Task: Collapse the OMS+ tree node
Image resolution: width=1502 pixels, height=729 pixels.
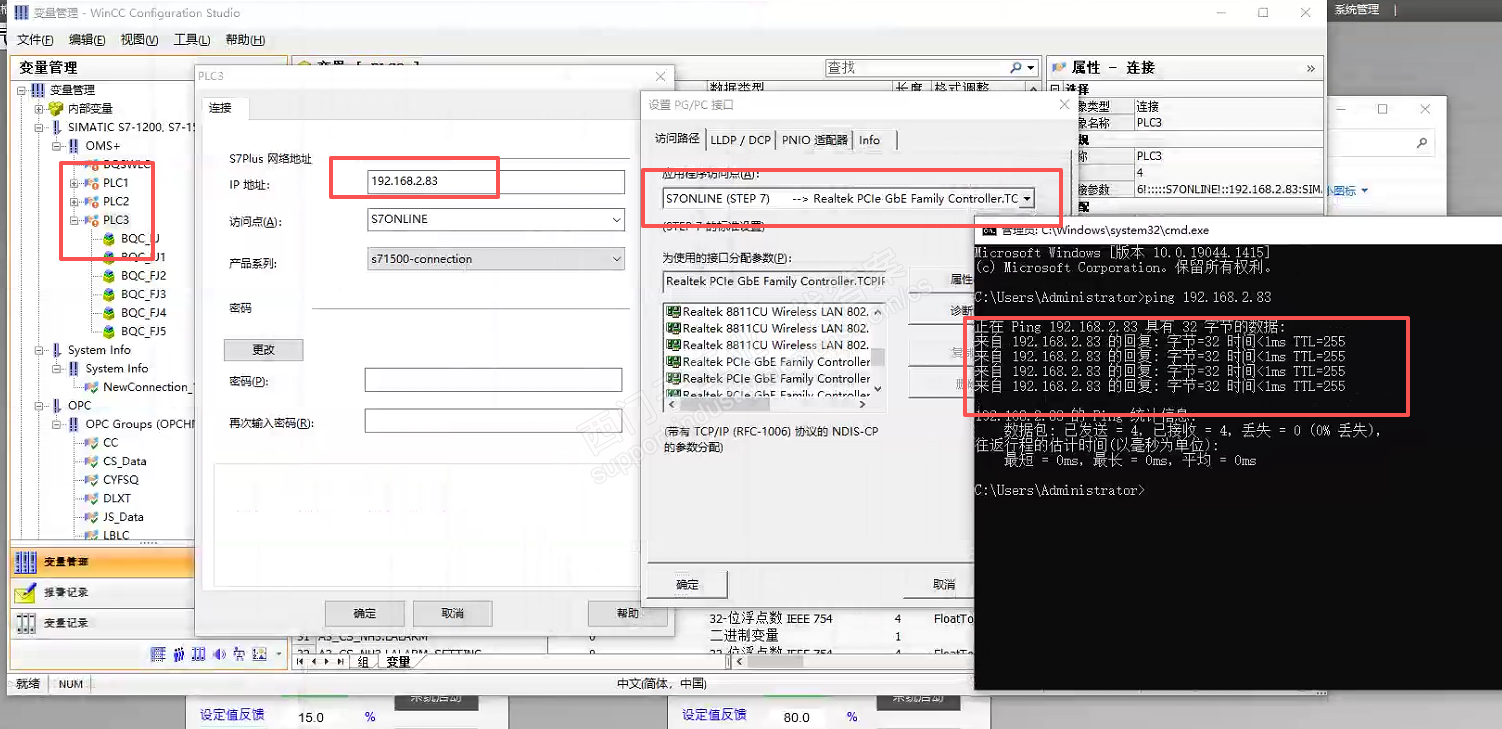Action: 58,146
